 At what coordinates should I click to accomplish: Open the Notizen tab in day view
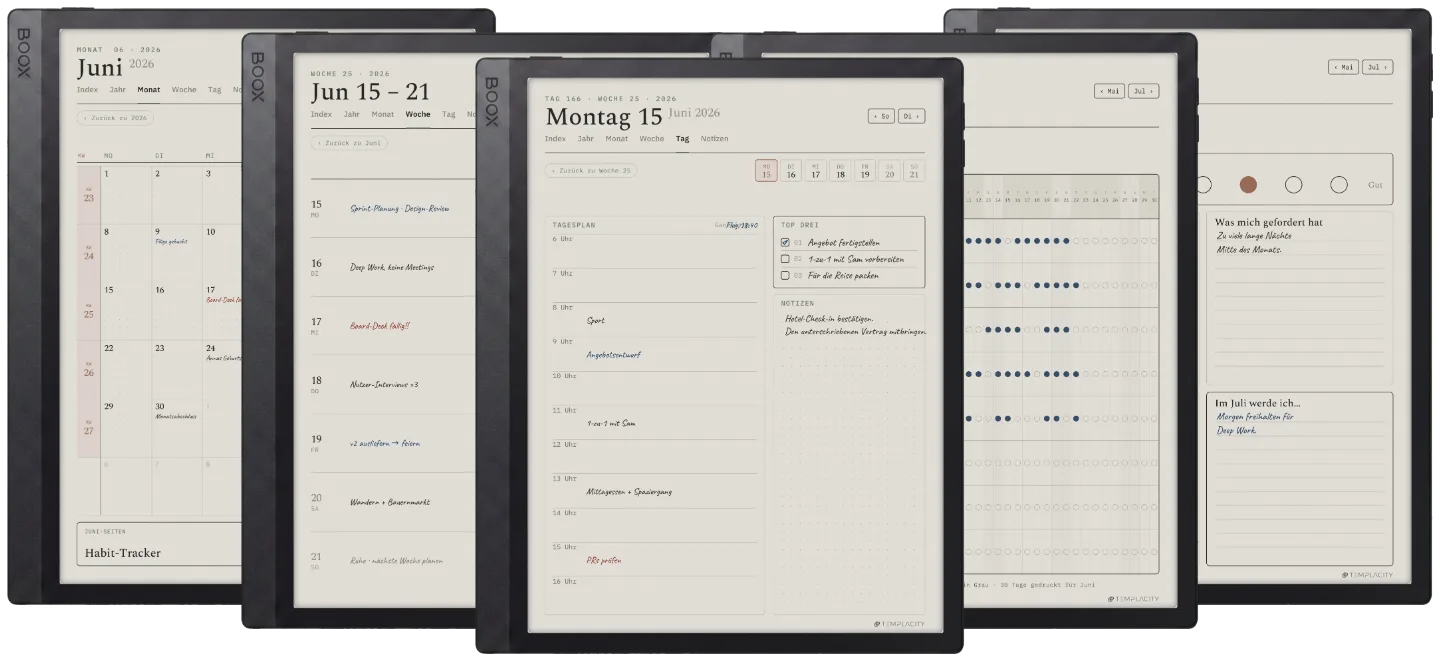point(714,139)
